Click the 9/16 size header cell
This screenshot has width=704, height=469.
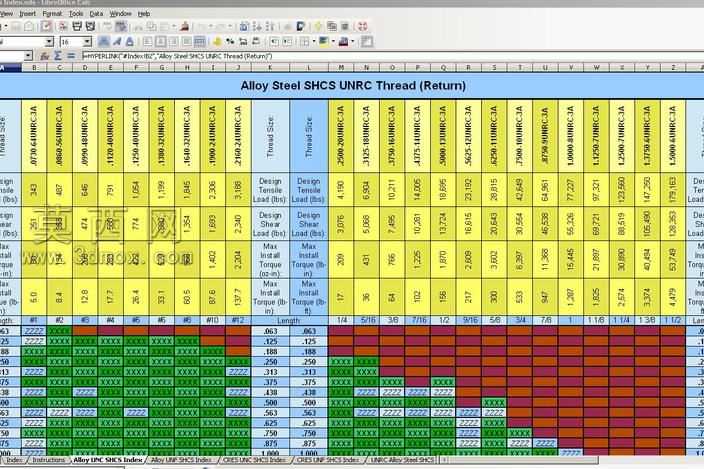point(469,320)
